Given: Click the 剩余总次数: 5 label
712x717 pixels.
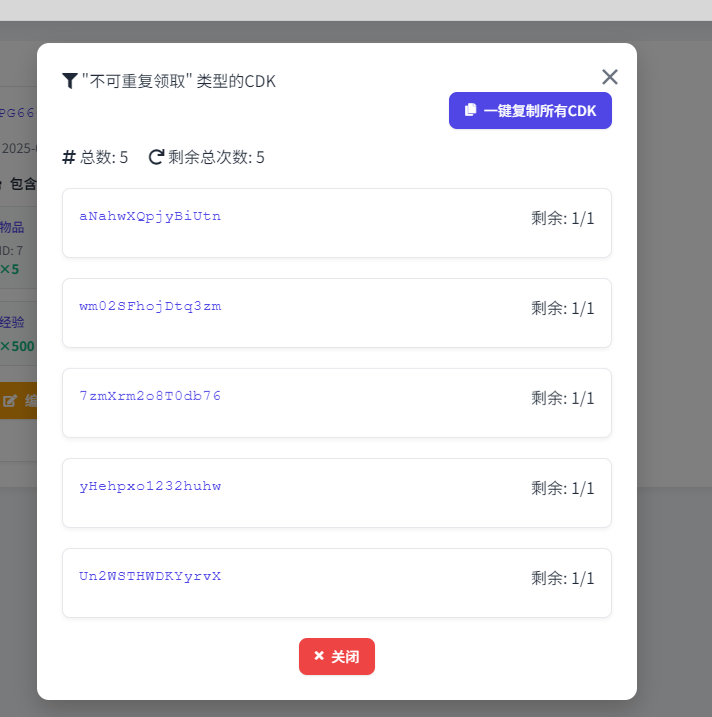Looking at the screenshot, I should tap(216, 157).
